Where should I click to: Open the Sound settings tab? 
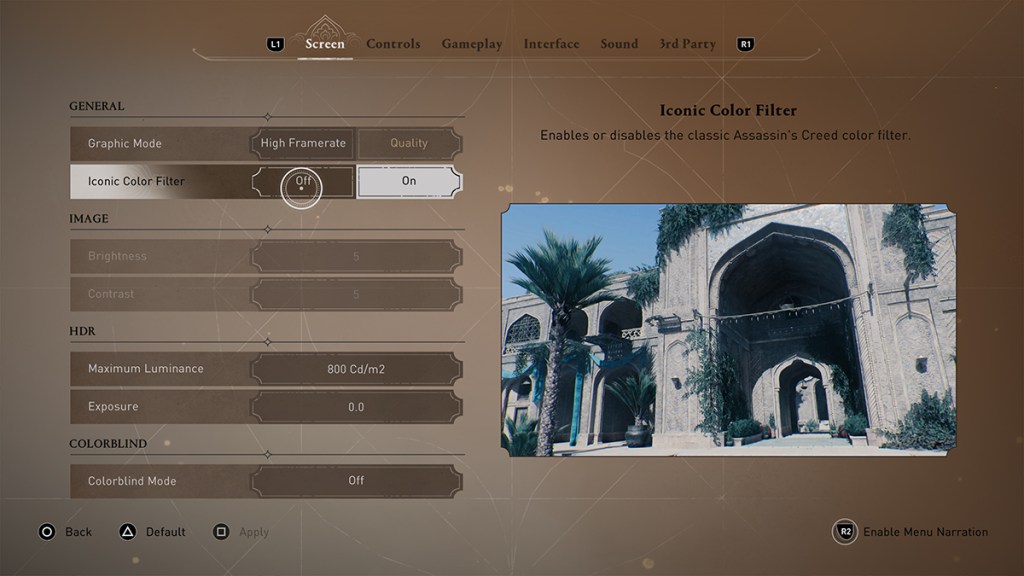click(x=619, y=44)
